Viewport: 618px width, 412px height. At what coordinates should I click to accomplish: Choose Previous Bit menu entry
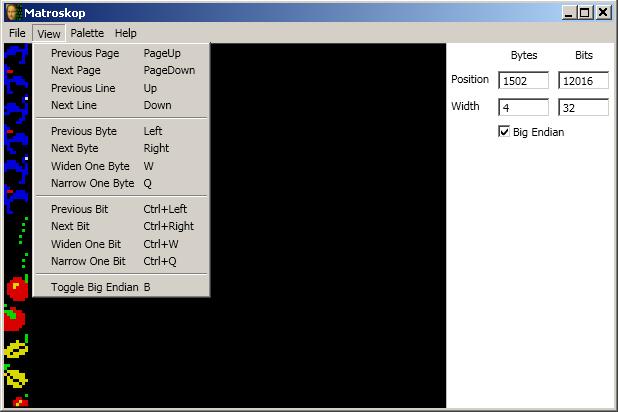[122, 209]
